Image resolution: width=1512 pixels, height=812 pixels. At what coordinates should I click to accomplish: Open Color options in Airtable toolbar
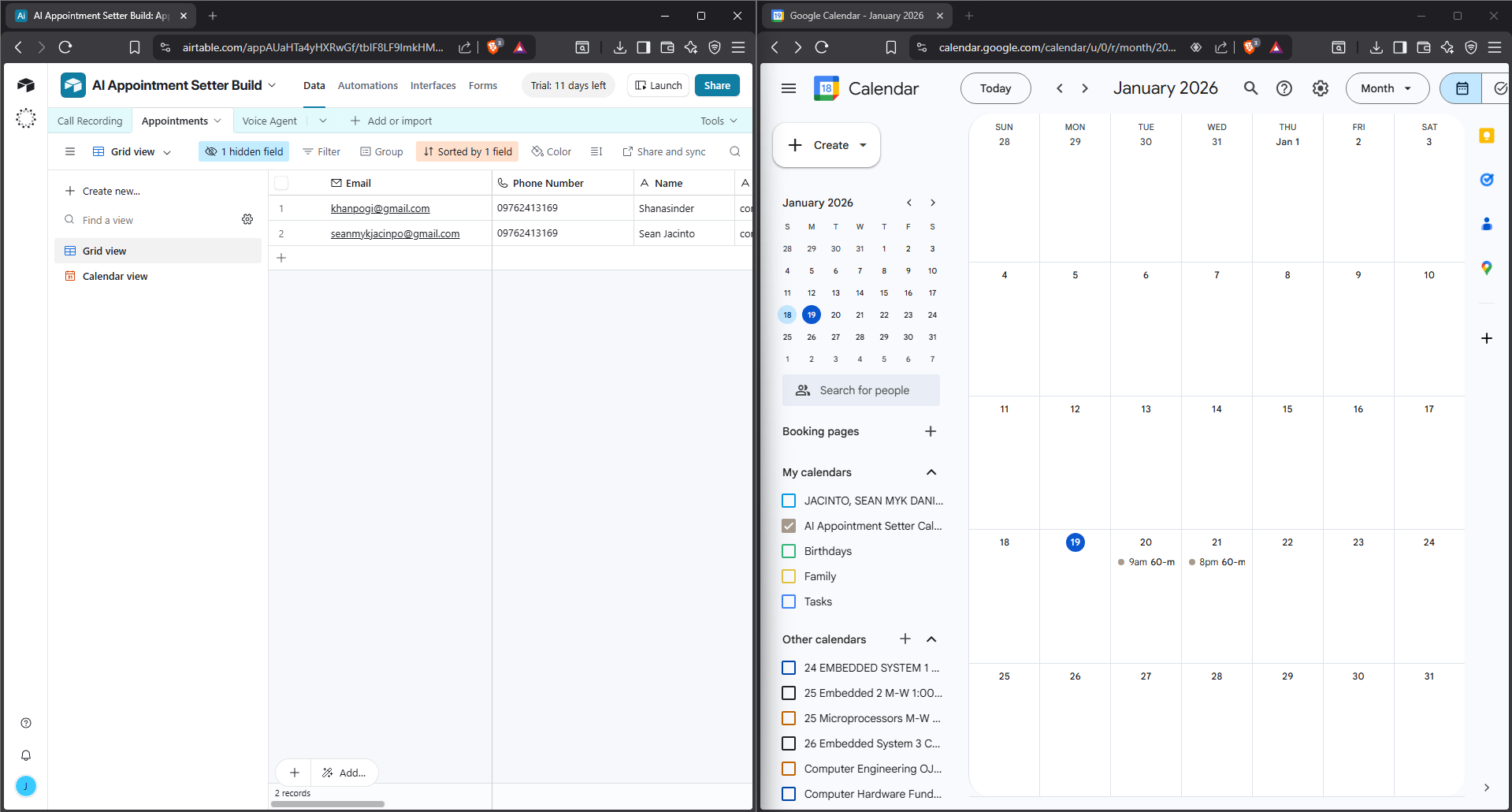coord(552,151)
